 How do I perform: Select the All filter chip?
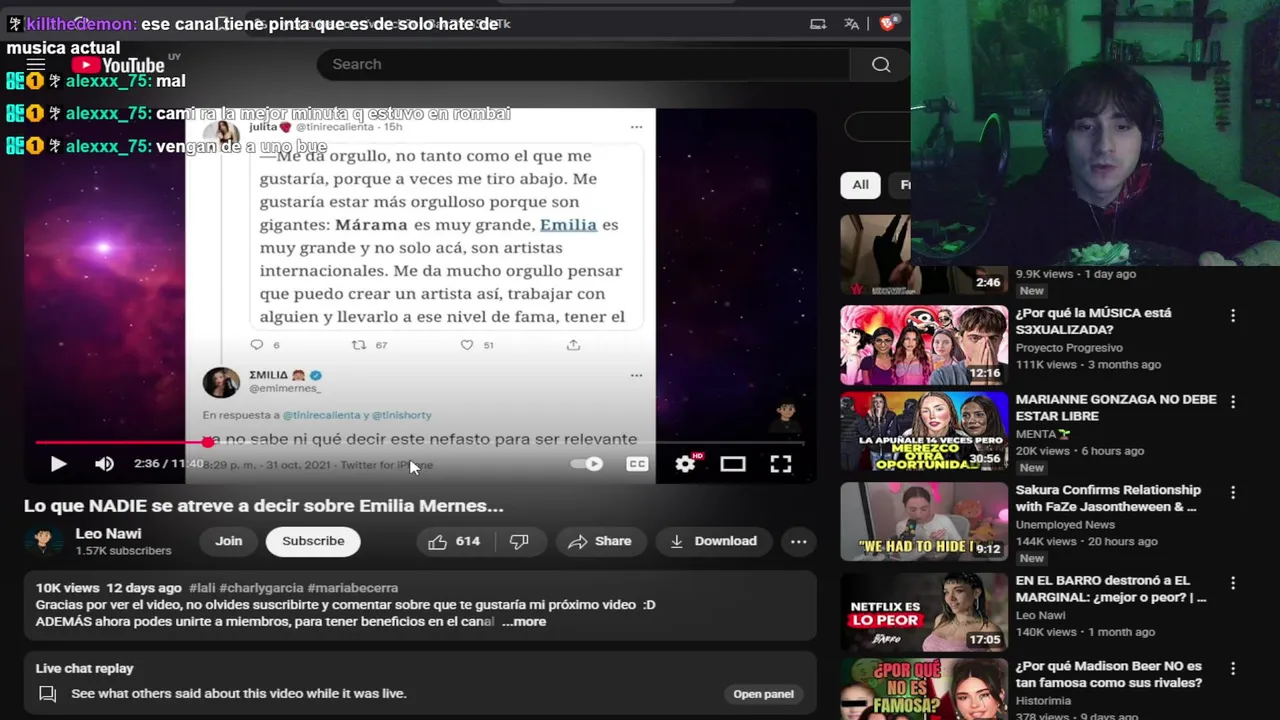860,185
